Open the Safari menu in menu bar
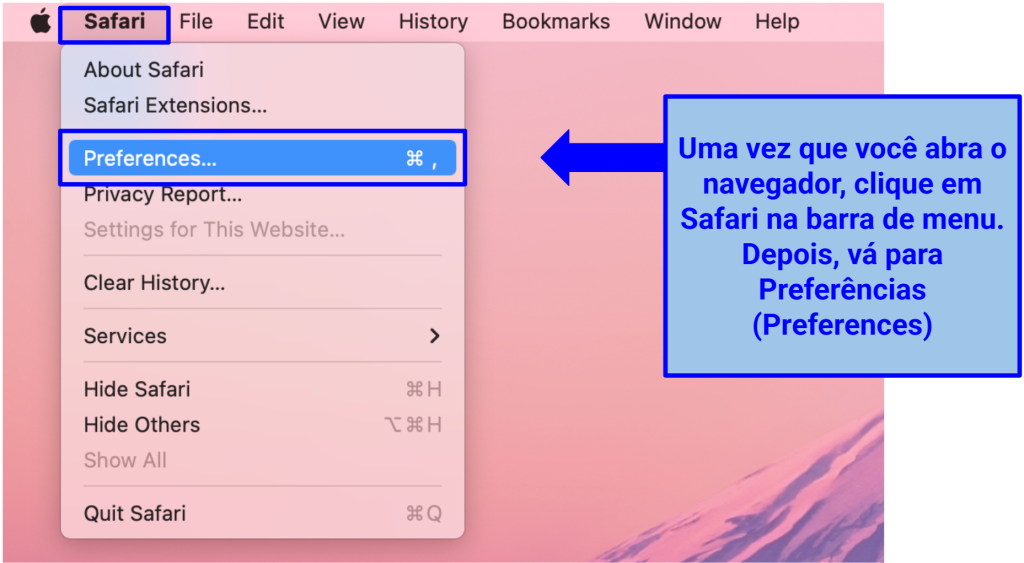The image size is (1024, 563). coord(115,22)
